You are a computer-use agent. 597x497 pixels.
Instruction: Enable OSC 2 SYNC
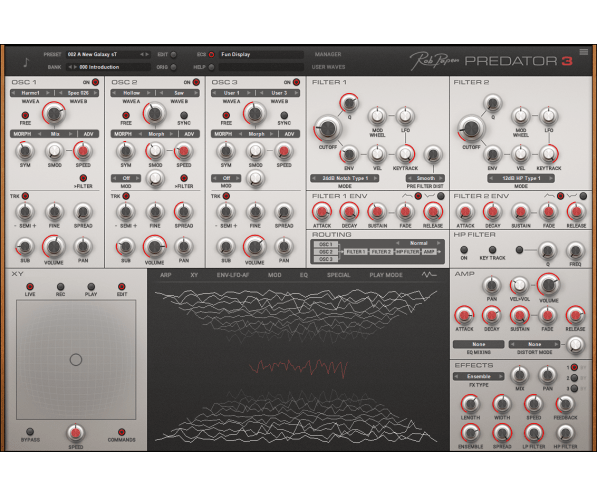point(184,115)
